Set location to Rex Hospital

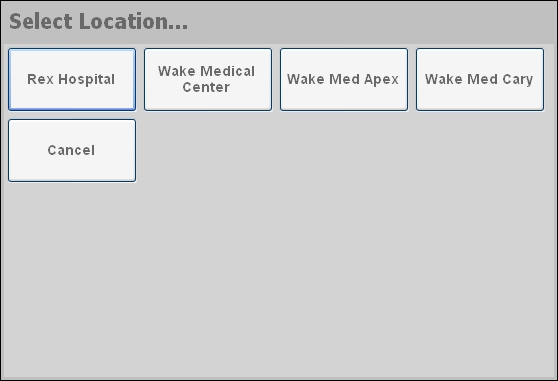pos(72,79)
